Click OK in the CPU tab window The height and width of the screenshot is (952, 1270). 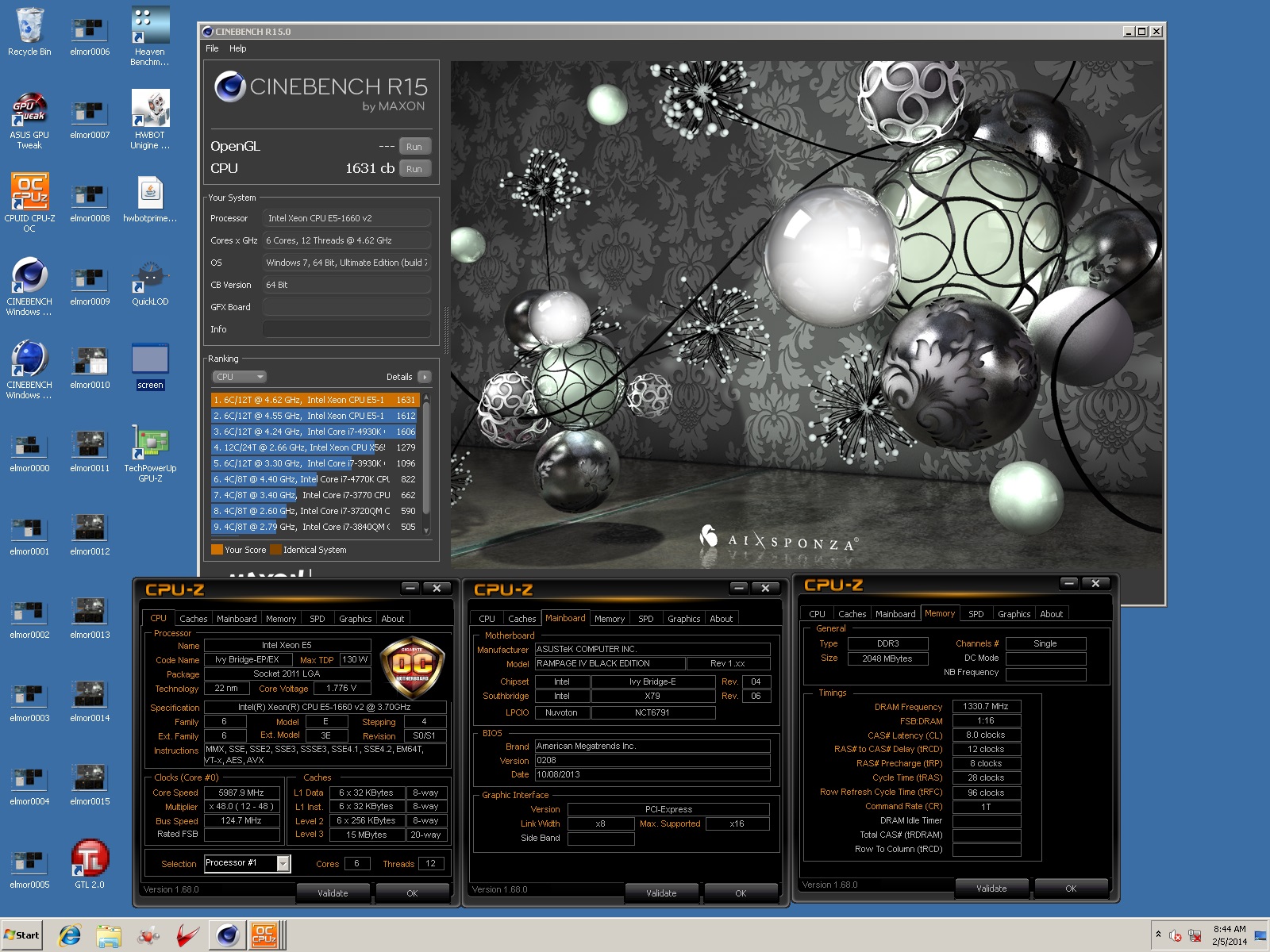tap(412, 893)
